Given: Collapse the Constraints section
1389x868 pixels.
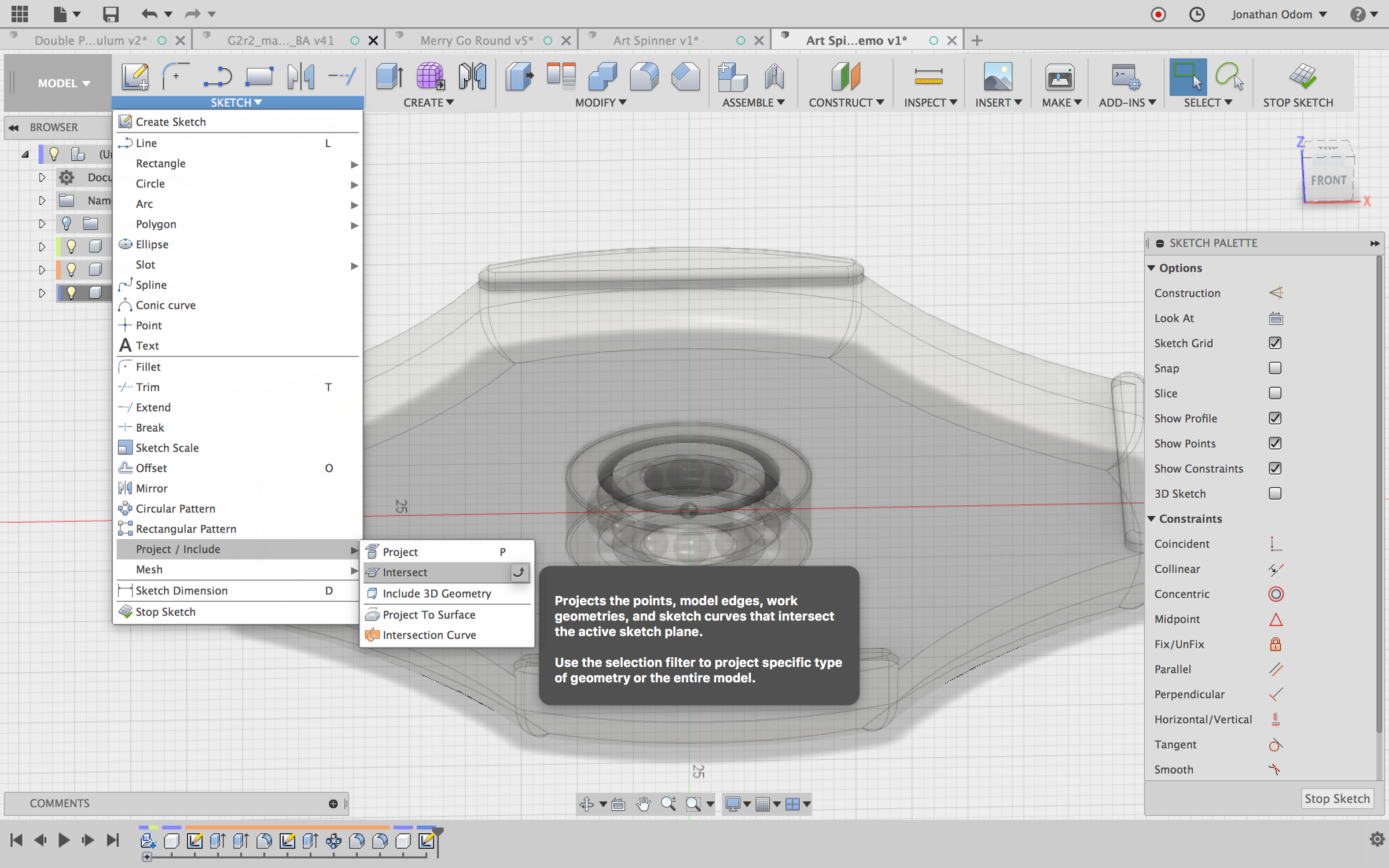Looking at the screenshot, I should (1152, 518).
